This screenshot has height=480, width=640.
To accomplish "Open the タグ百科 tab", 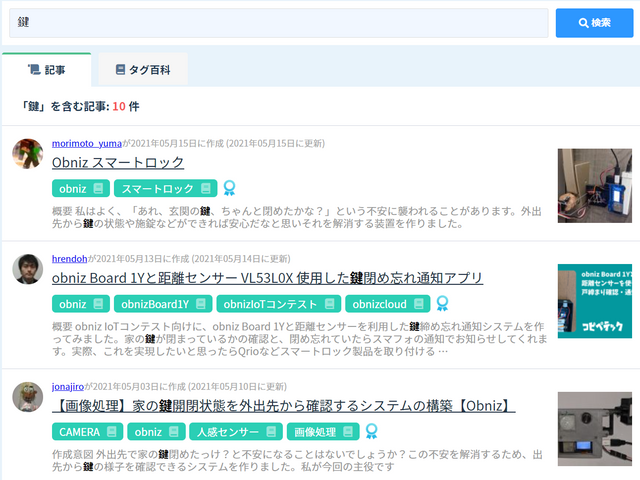I will (143, 70).
